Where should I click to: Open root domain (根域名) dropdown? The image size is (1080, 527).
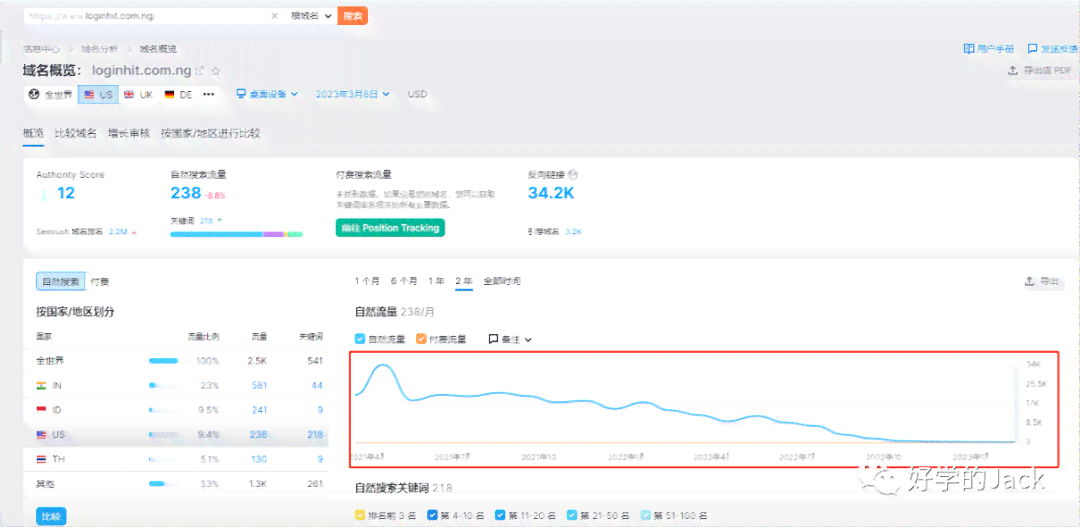point(311,15)
